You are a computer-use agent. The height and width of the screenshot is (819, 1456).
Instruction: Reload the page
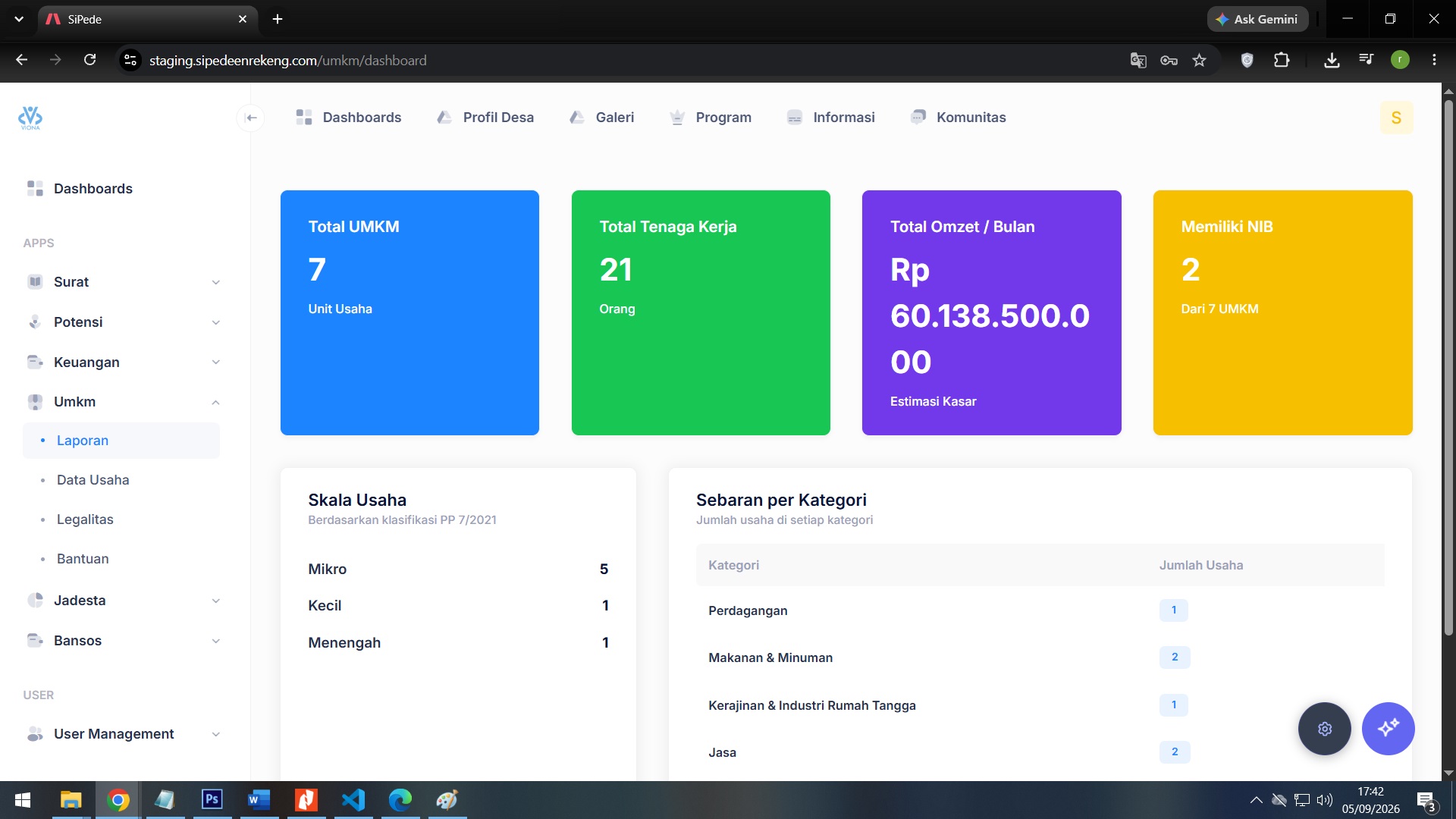tap(89, 60)
